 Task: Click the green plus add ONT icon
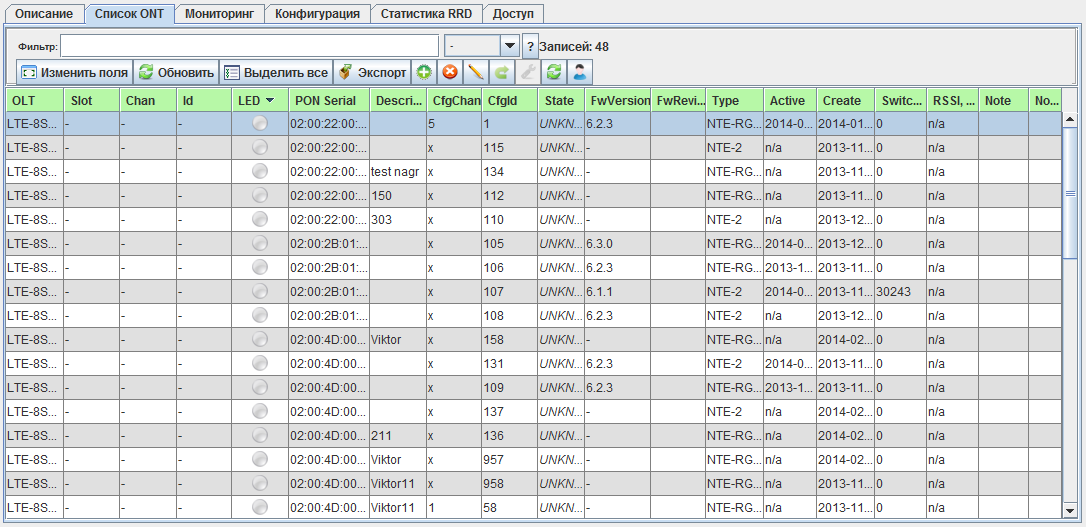(x=424, y=72)
